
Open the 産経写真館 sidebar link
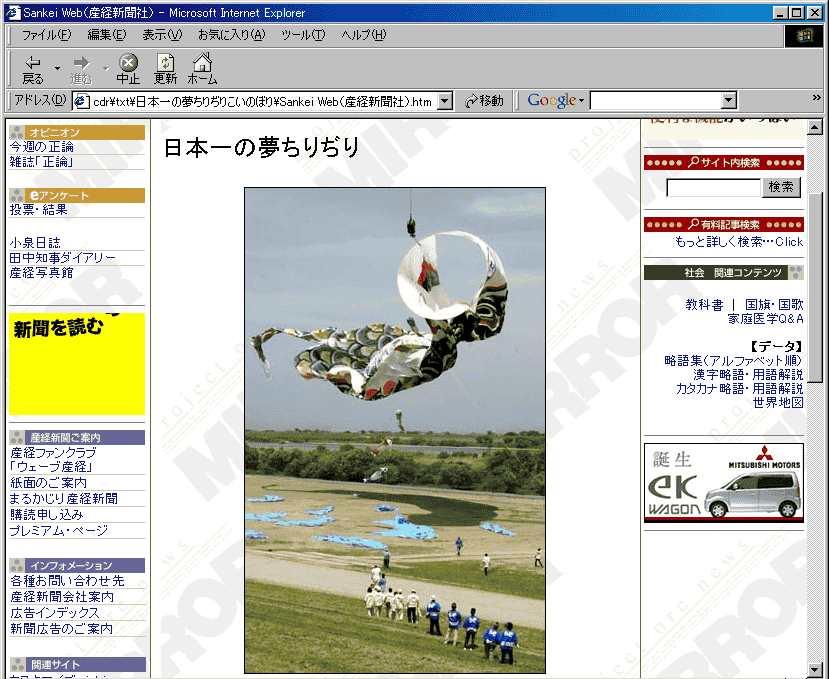(x=41, y=273)
